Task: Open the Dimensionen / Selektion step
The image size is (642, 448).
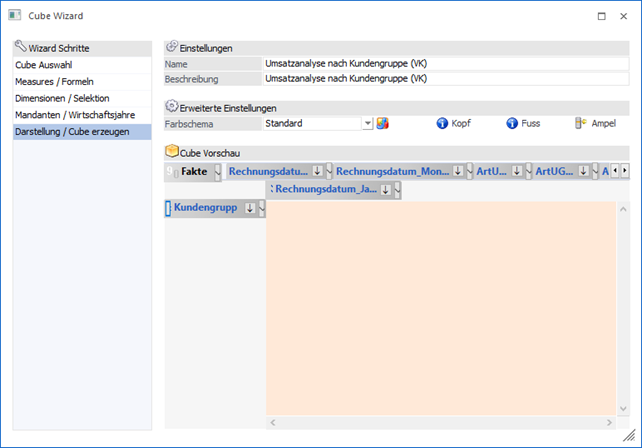Action: coord(62,98)
